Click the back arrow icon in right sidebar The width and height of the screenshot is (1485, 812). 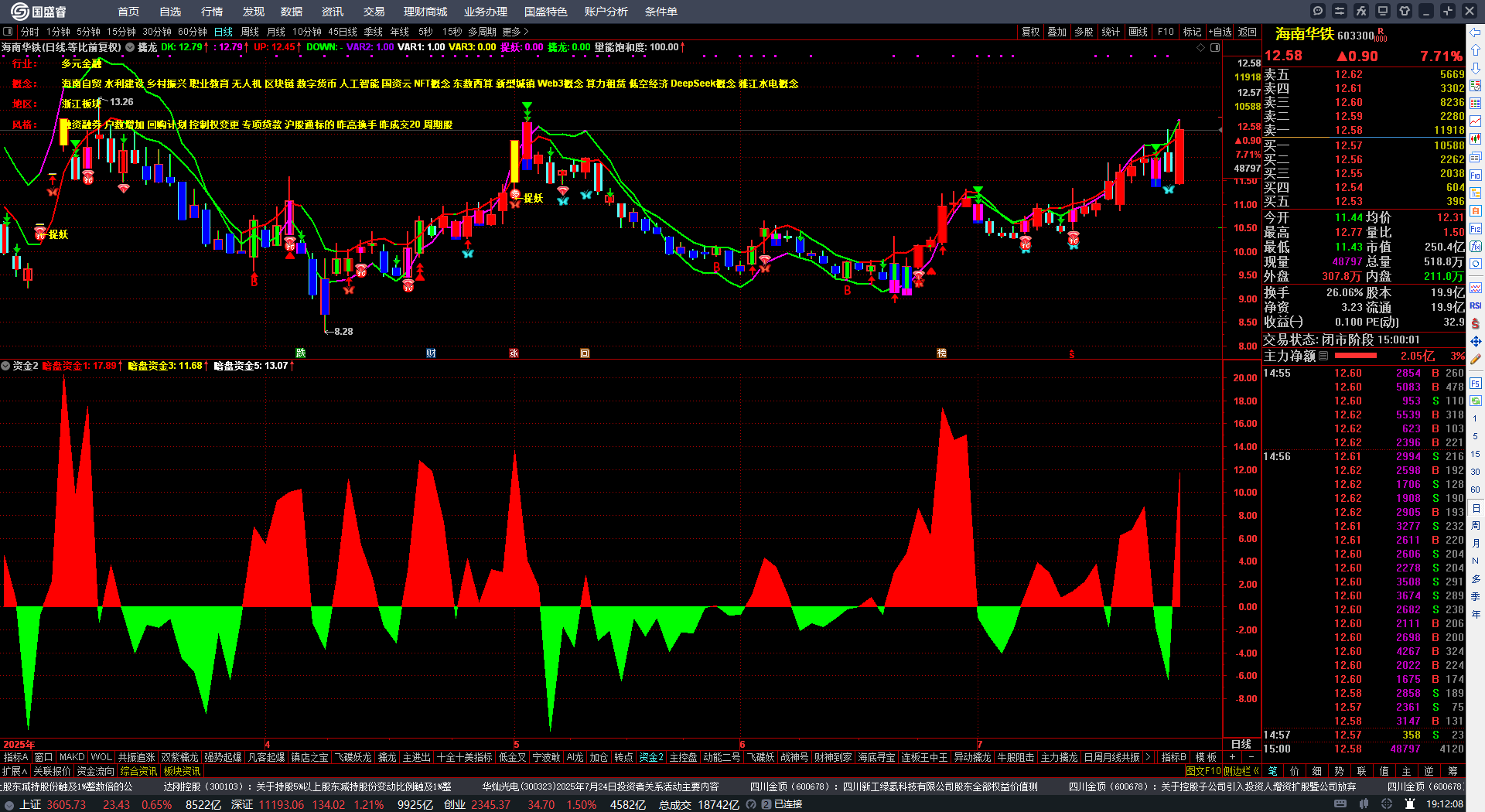[1476, 32]
